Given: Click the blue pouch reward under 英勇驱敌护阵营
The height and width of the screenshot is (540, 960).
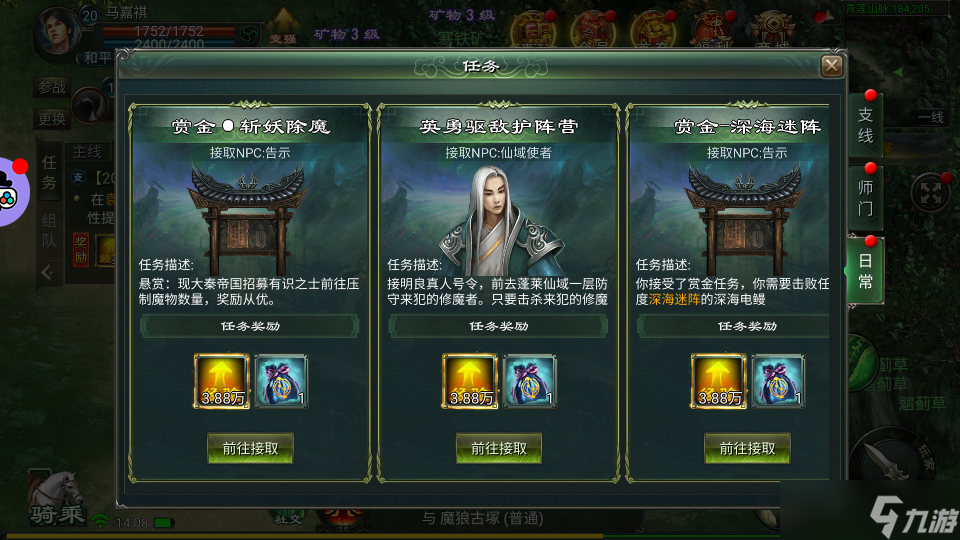Looking at the screenshot, I should 530,381.
